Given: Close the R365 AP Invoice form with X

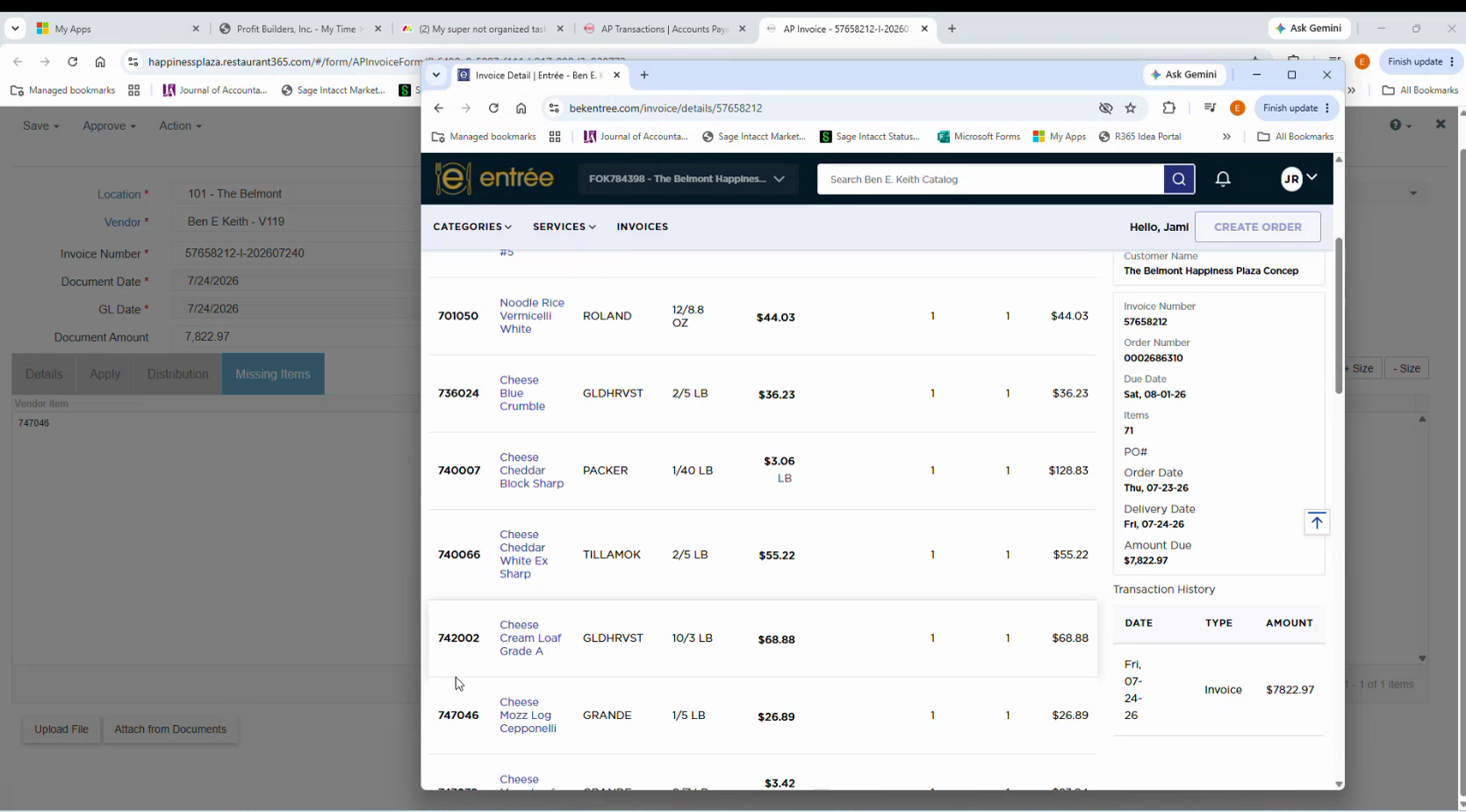Looking at the screenshot, I should point(1441,125).
